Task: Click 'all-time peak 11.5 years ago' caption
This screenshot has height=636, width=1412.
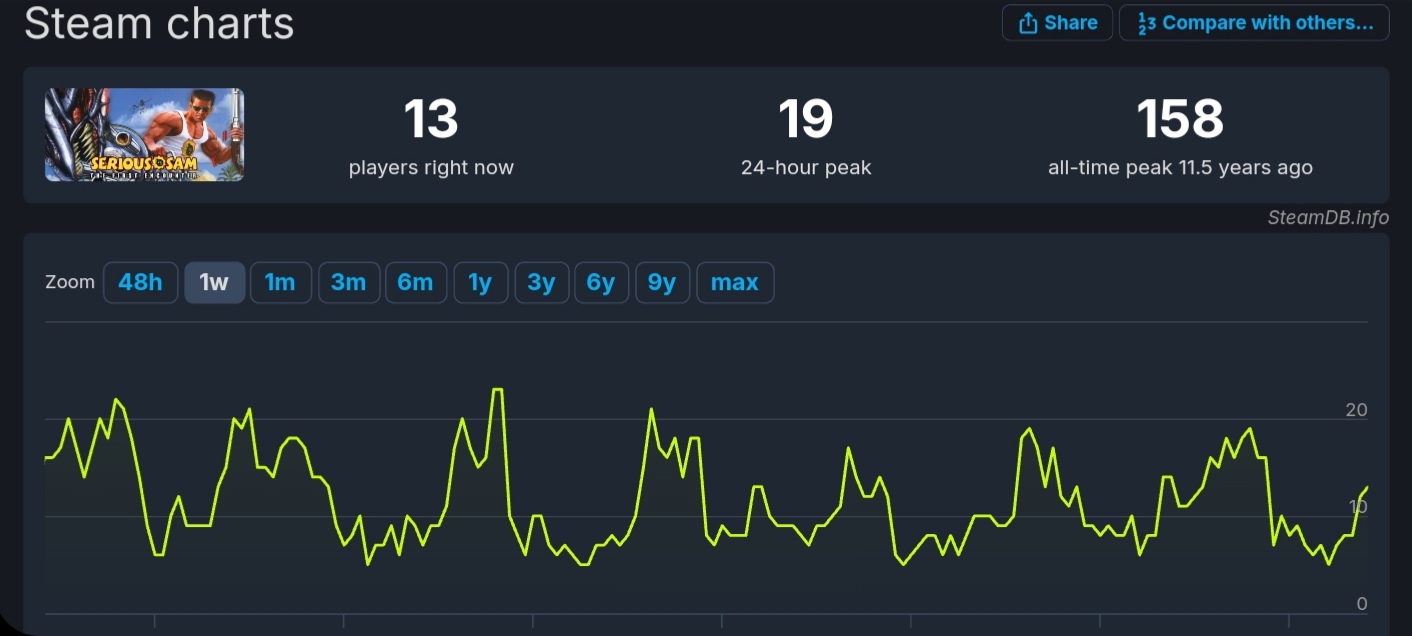Action: pos(1180,168)
